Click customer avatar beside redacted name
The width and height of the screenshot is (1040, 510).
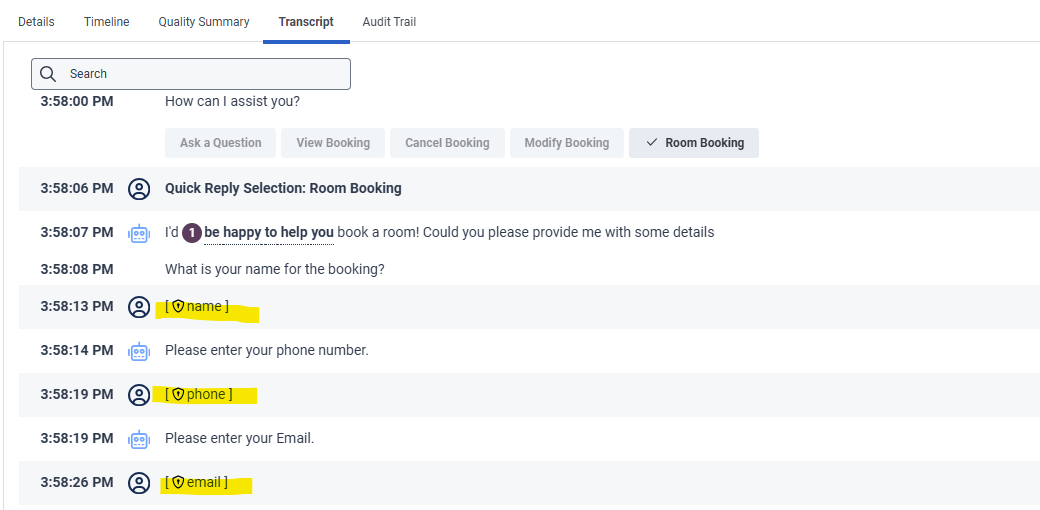[139, 307]
